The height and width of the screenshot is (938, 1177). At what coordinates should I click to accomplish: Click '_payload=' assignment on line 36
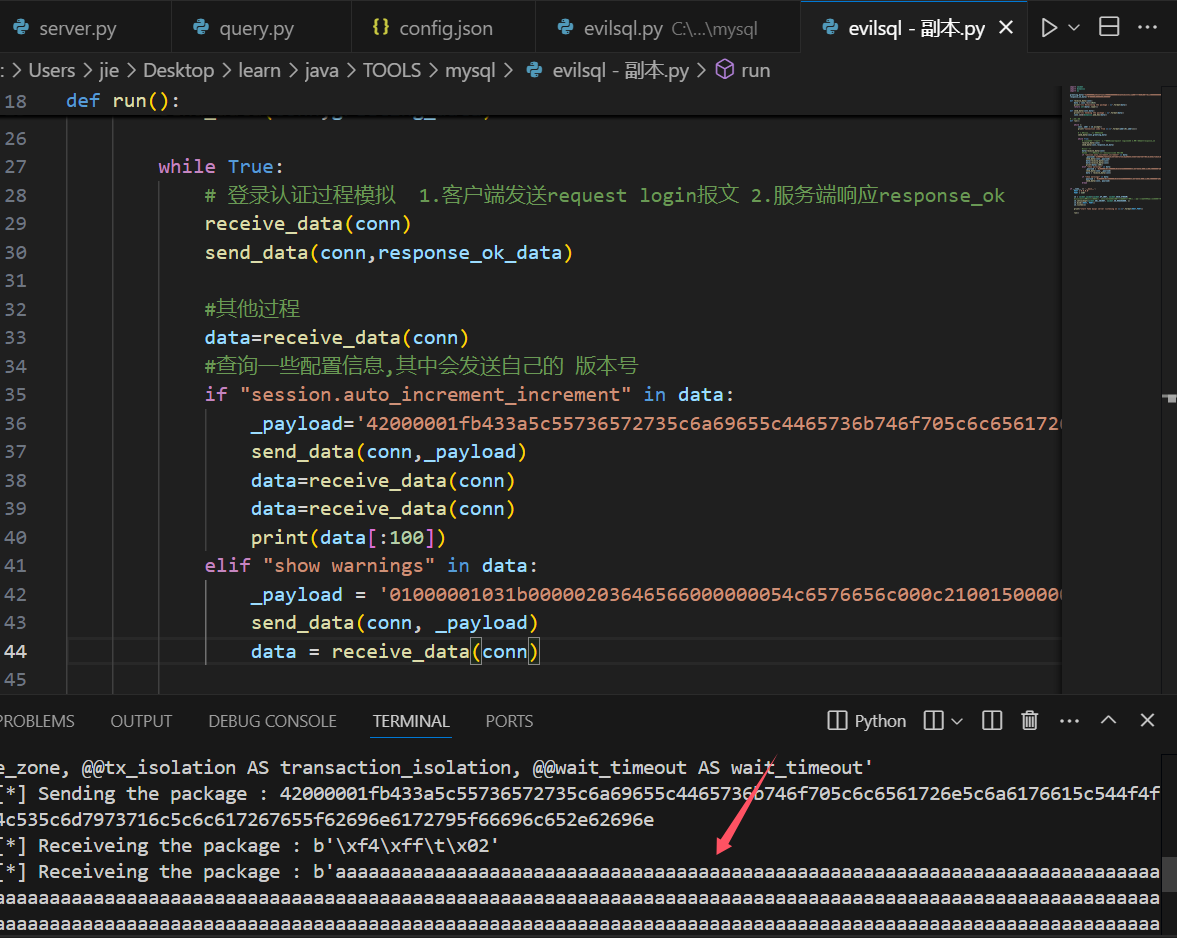[303, 423]
